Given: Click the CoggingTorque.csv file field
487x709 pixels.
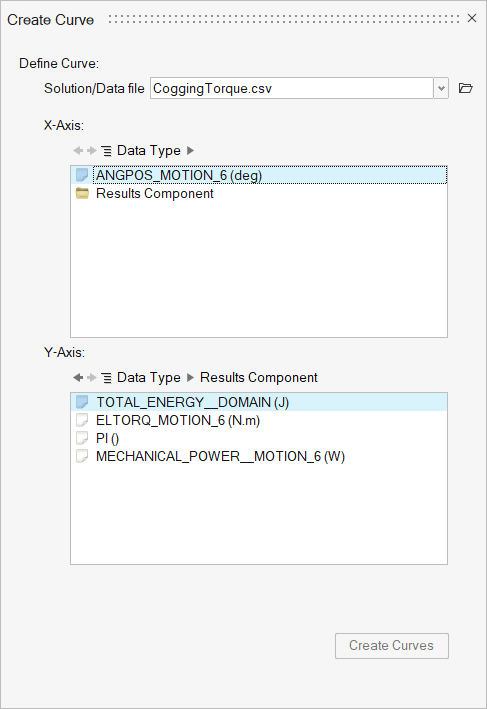Looking at the screenshot, I should [x=292, y=88].
